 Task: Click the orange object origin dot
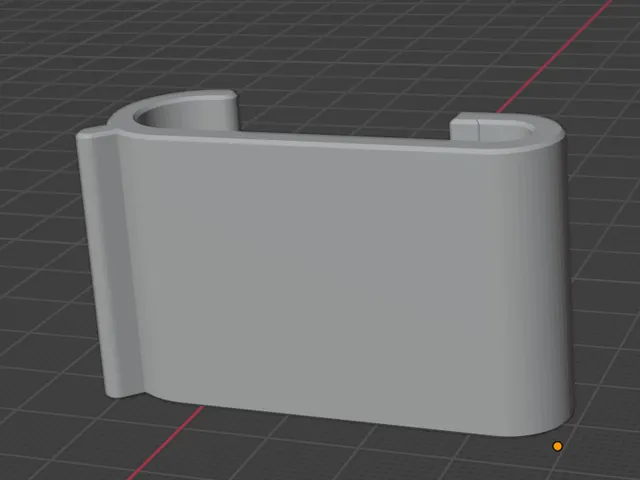pos(558,446)
